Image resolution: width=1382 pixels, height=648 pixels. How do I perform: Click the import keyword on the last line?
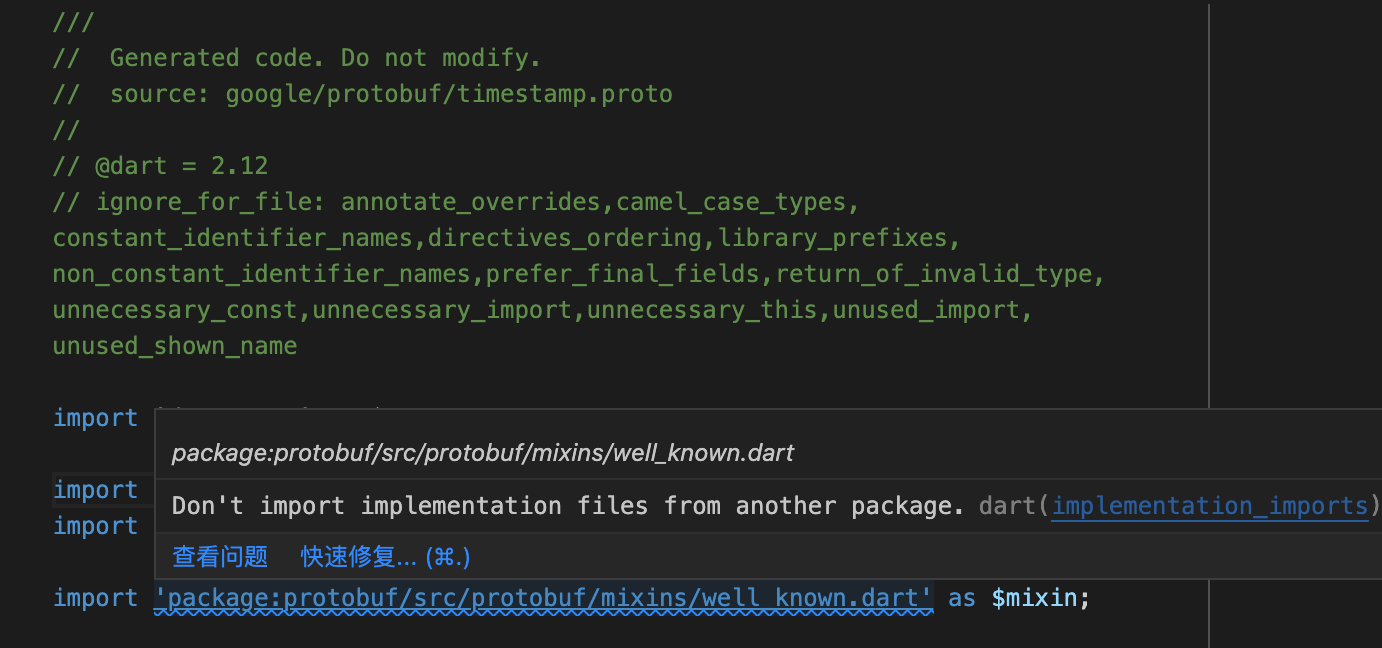(x=95, y=597)
